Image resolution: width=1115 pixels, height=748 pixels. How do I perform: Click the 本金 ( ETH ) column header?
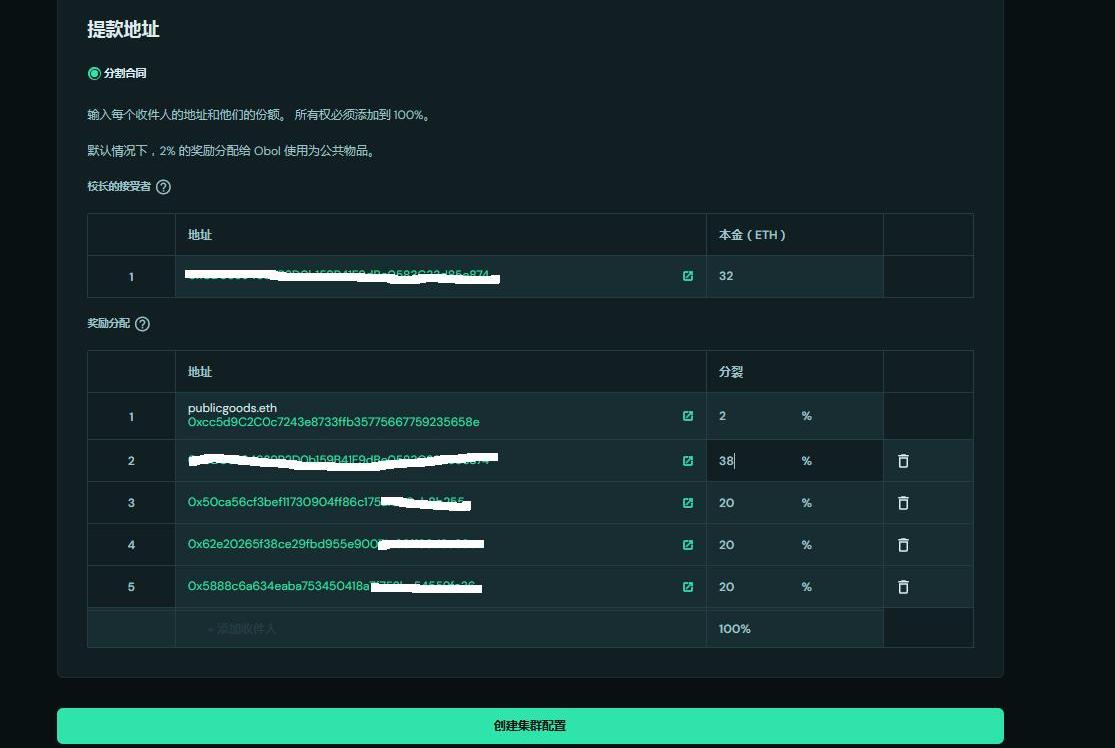click(752, 235)
